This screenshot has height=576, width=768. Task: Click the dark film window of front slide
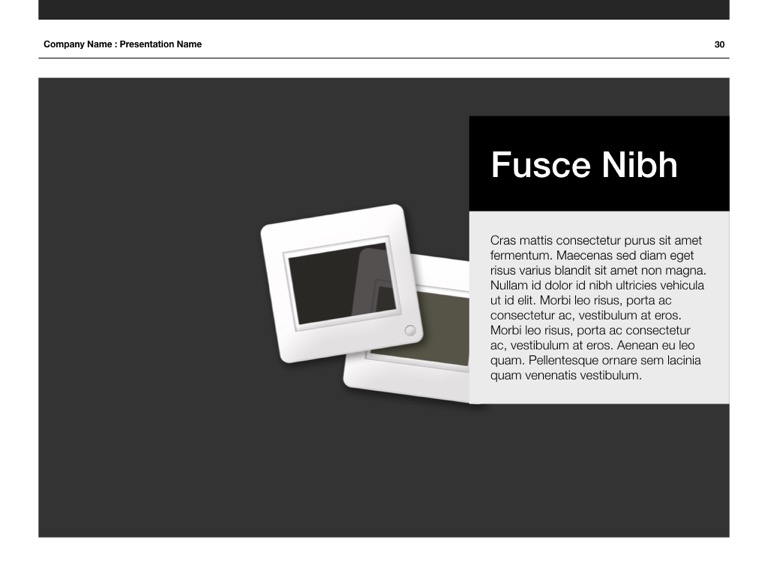tap(320, 290)
